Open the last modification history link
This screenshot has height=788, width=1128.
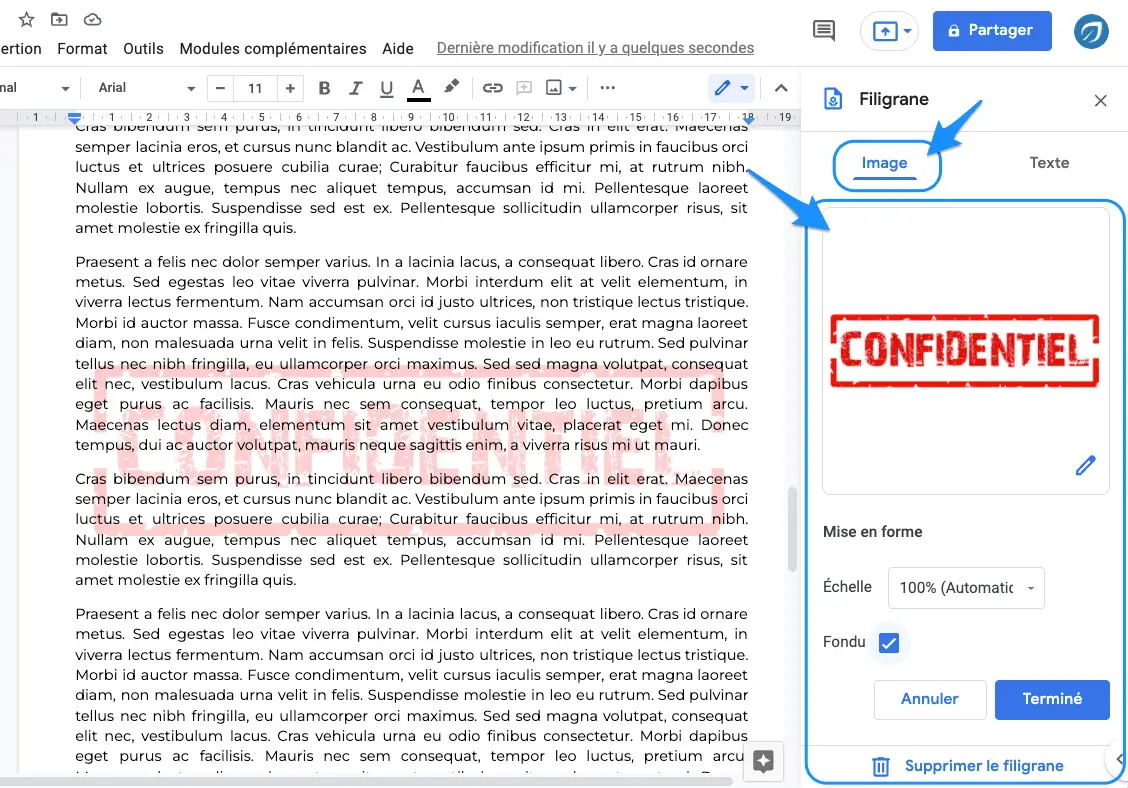(x=595, y=48)
